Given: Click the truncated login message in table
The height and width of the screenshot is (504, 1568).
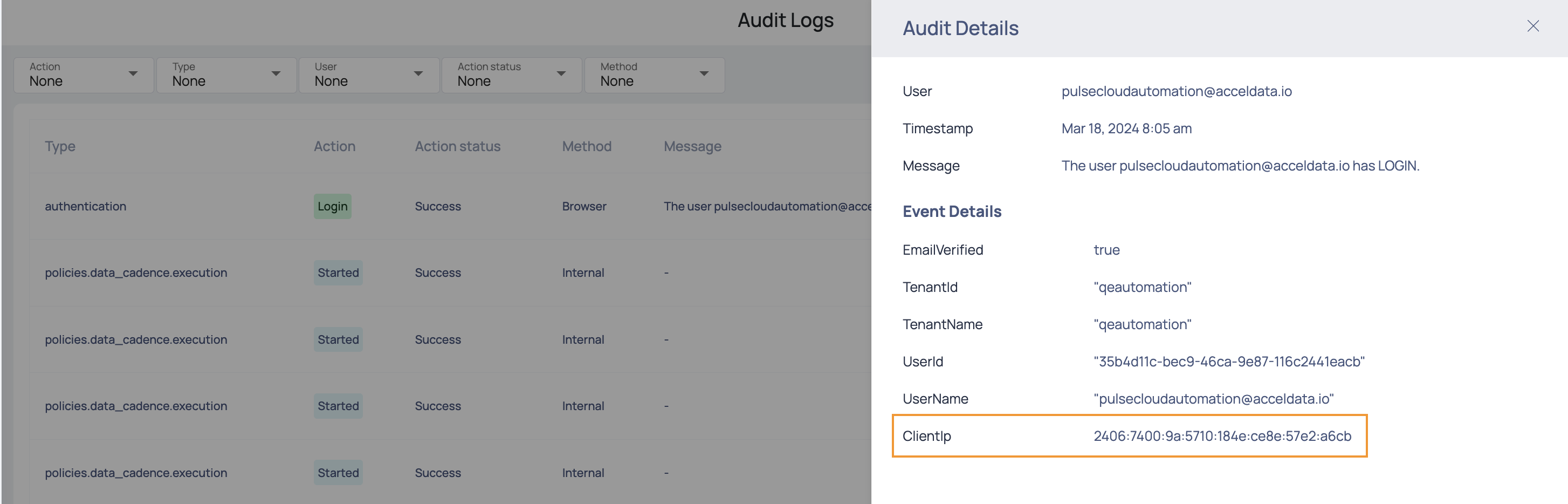Looking at the screenshot, I should [x=767, y=207].
